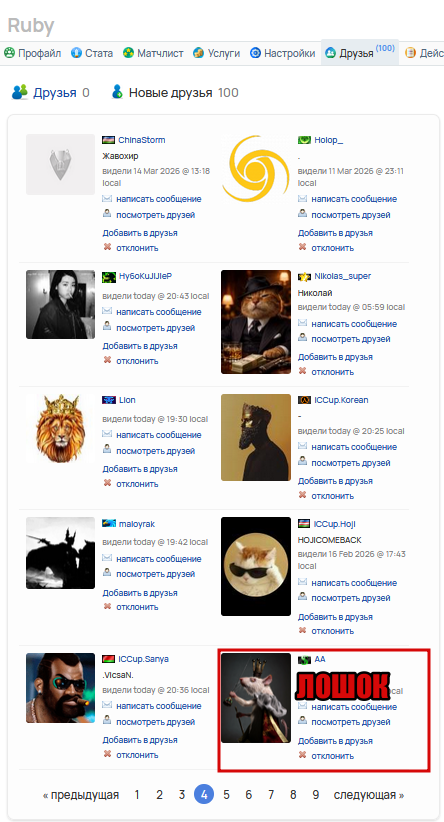This screenshot has height=822, width=444.
Task: Click the red decline X for maloyrak
Action: 107,606
